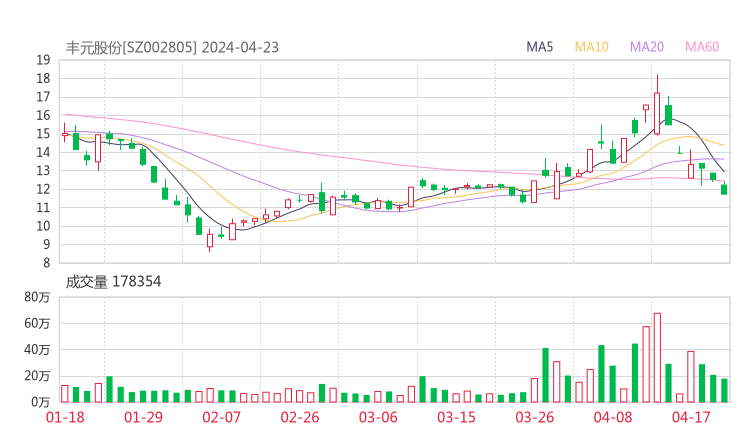Click the highest candlestick near price 18
Screen dimensions: 740x440
point(657,112)
